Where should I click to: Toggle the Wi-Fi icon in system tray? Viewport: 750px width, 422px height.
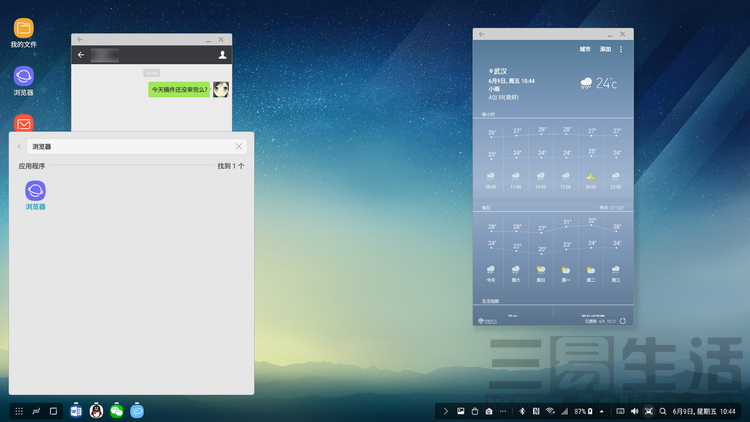550,411
